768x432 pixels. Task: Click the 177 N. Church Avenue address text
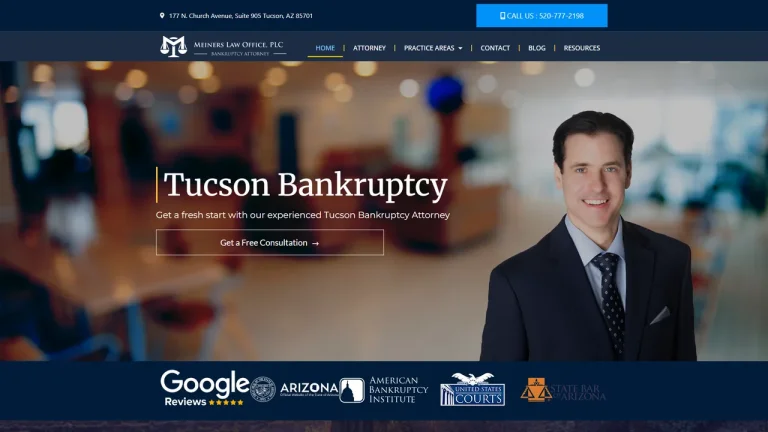pyautogui.click(x=241, y=16)
